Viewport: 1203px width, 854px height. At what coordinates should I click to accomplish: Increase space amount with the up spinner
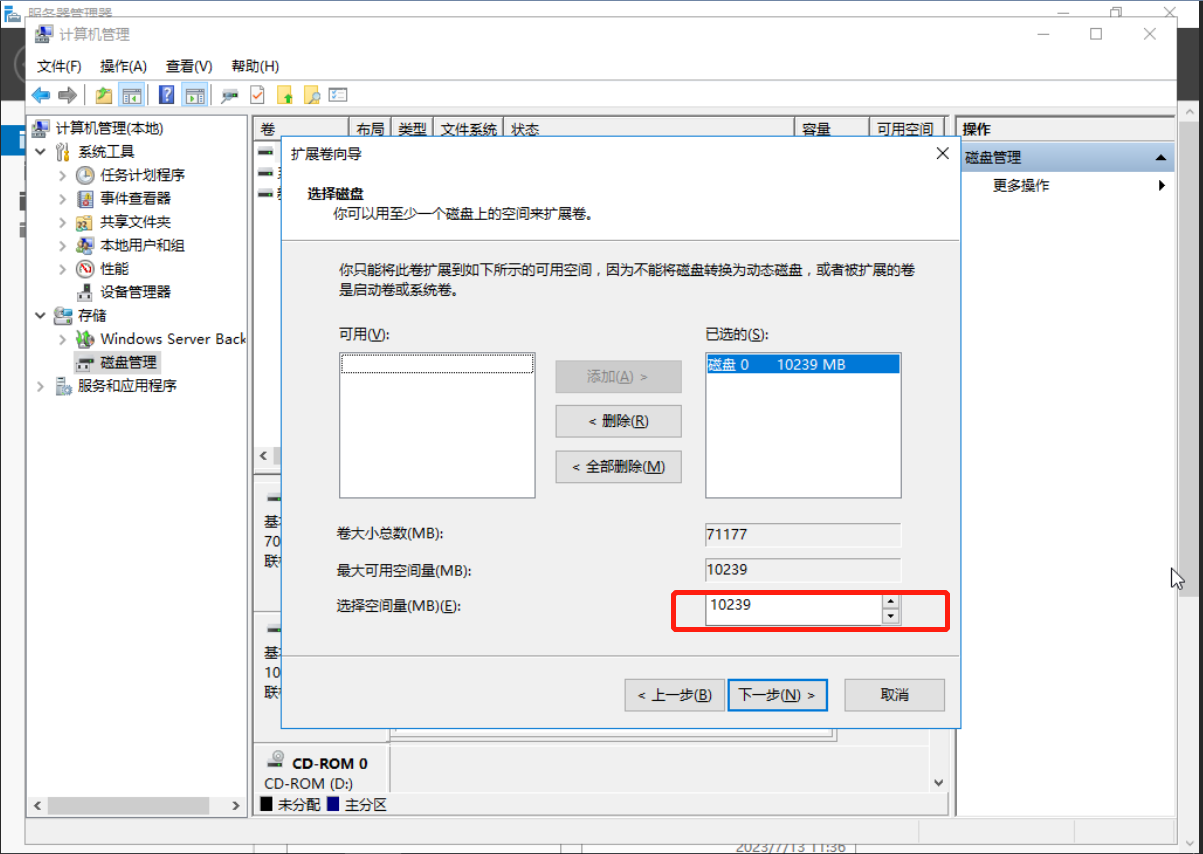coord(891,602)
